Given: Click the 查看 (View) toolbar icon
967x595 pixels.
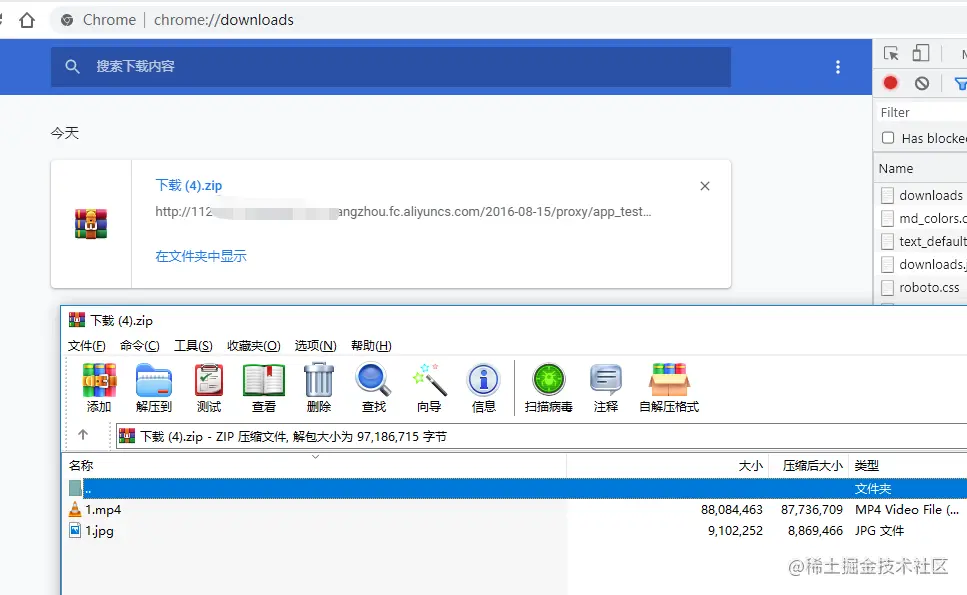Looking at the screenshot, I should coord(264,387).
